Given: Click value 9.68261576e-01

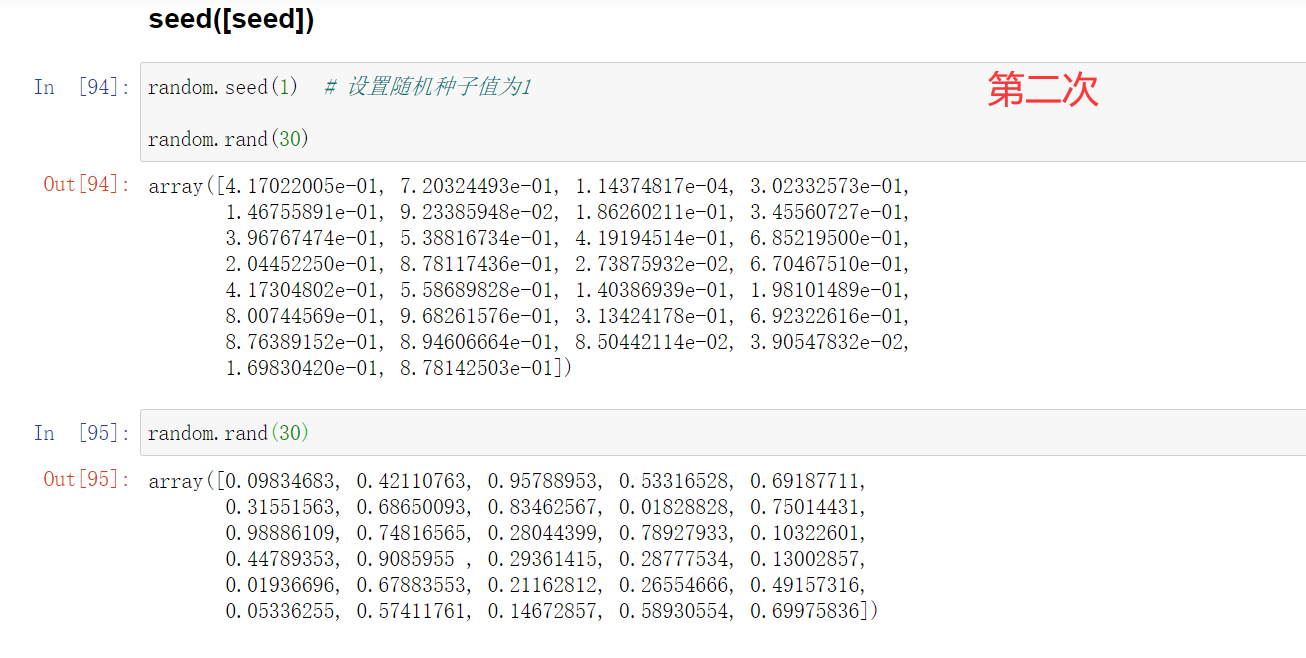Looking at the screenshot, I should pyautogui.click(x=477, y=316).
